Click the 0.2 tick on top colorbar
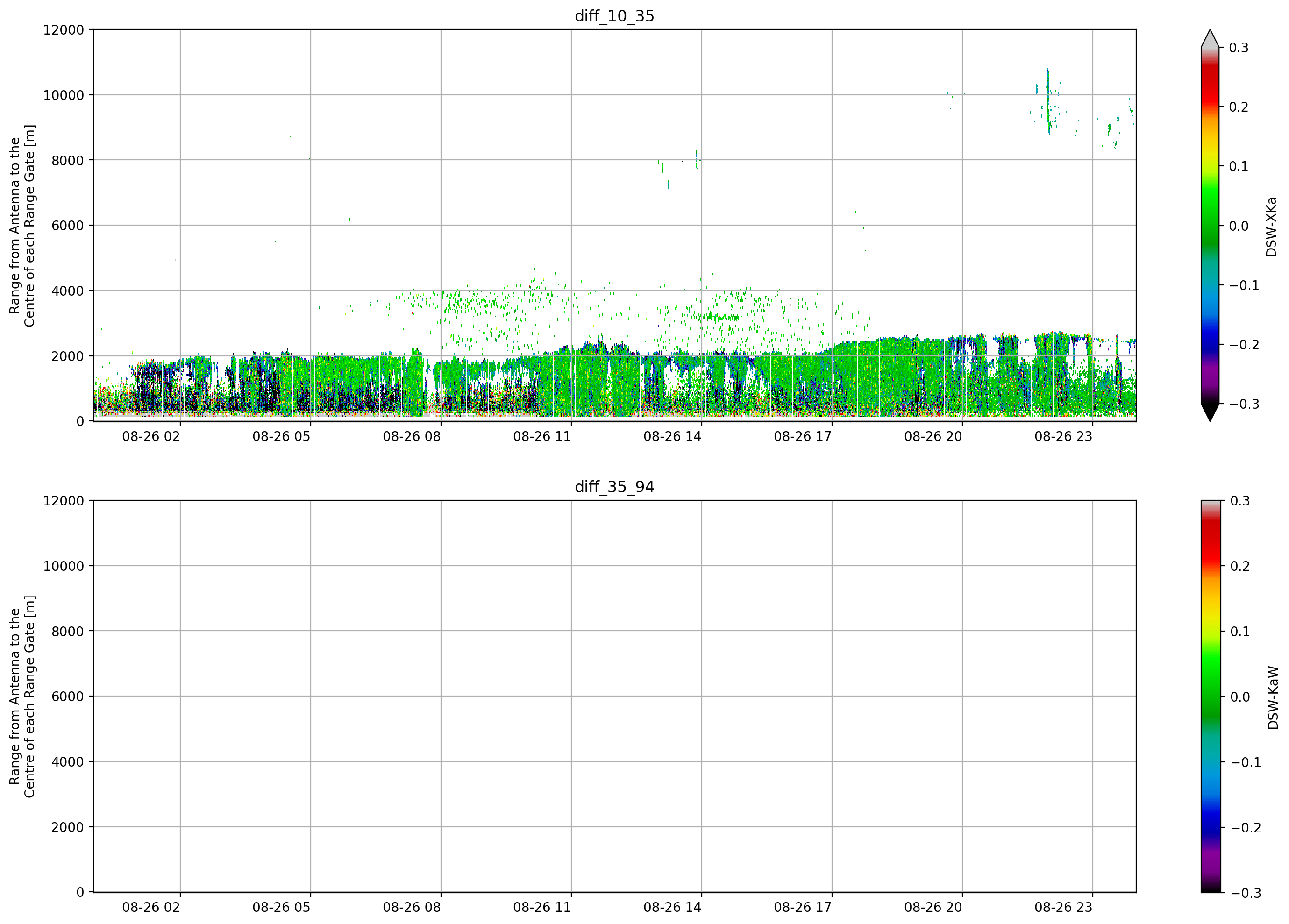This screenshot has width=1289, height=924. pyautogui.click(x=1239, y=107)
